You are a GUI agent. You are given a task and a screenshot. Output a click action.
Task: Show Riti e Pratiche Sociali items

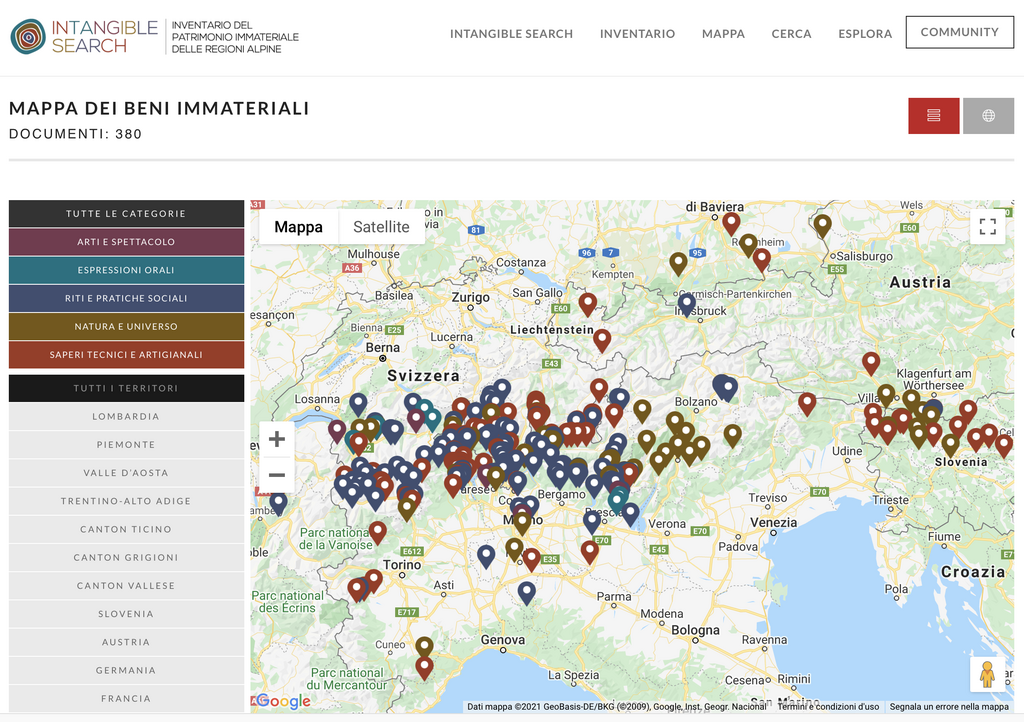pyautogui.click(x=126, y=298)
